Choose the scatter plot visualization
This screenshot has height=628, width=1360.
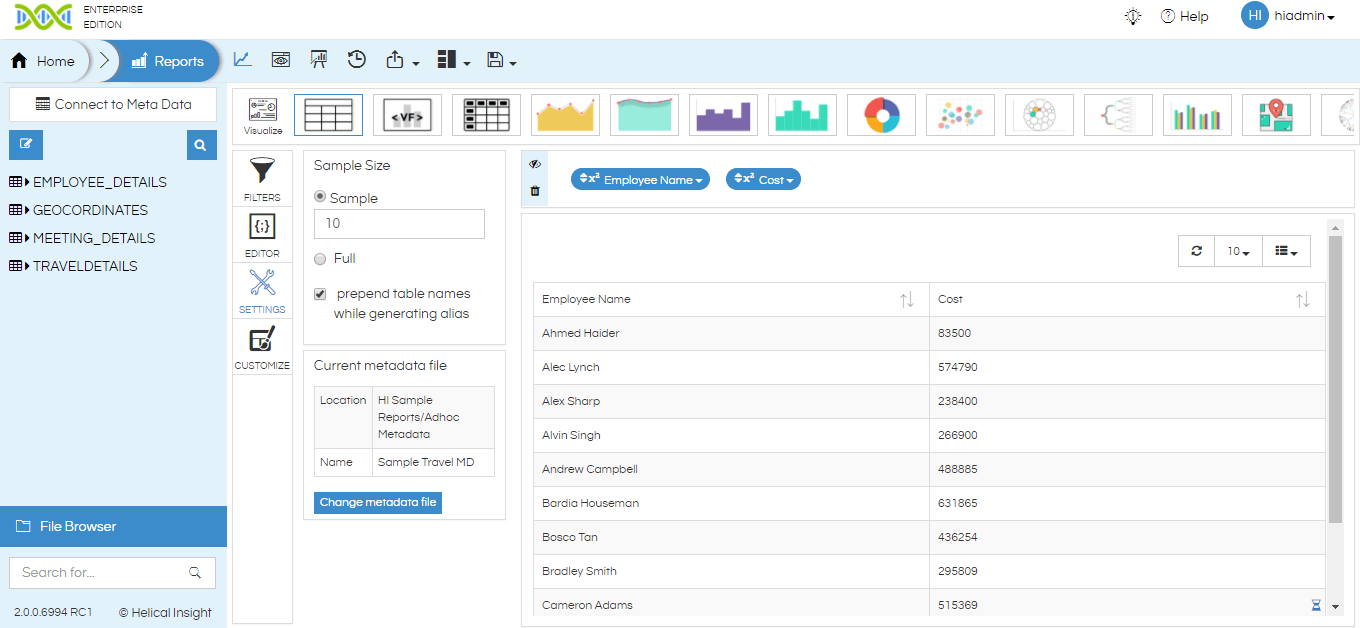(x=960, y=115)
